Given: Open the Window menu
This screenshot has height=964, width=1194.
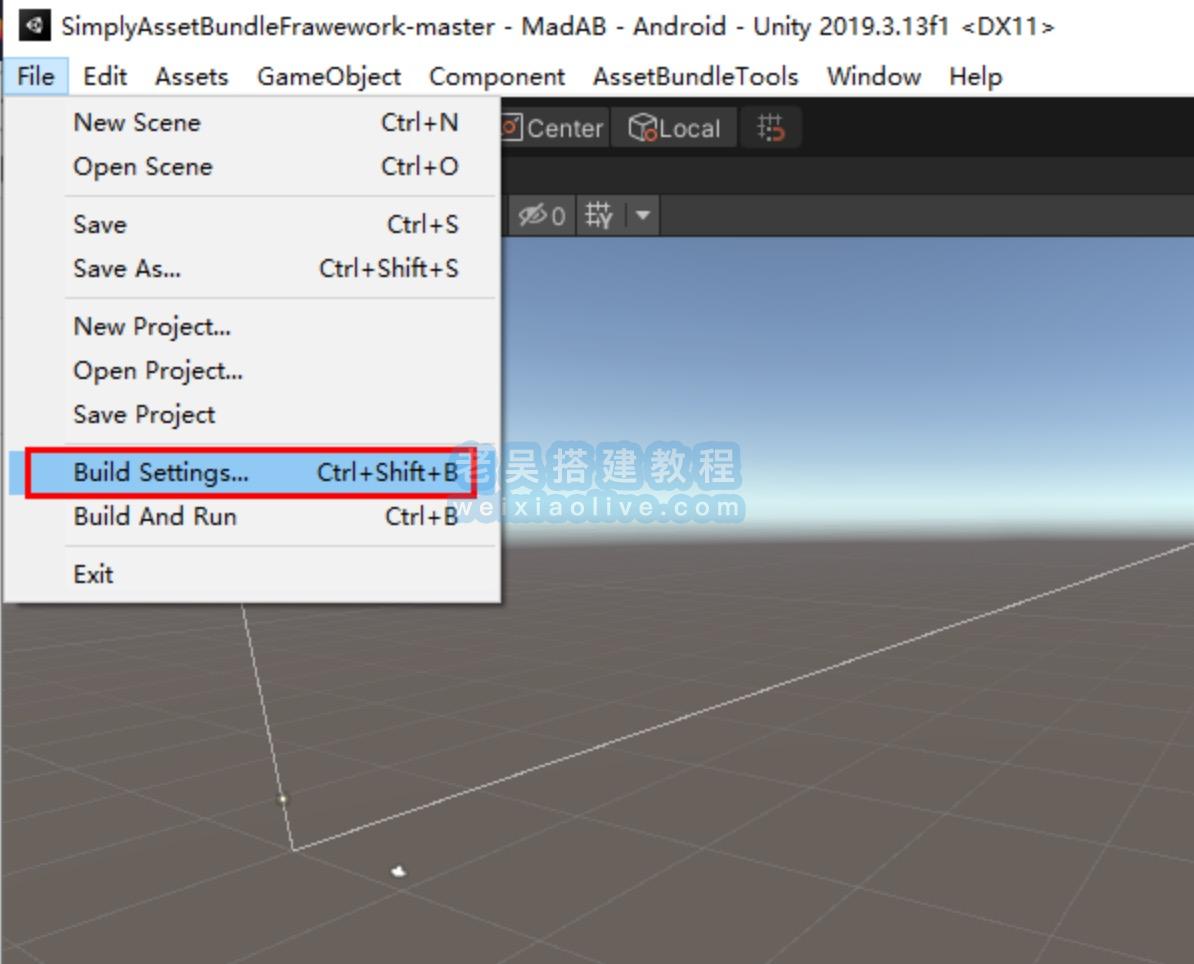Looking at the screenshot, I should point(873,76).
